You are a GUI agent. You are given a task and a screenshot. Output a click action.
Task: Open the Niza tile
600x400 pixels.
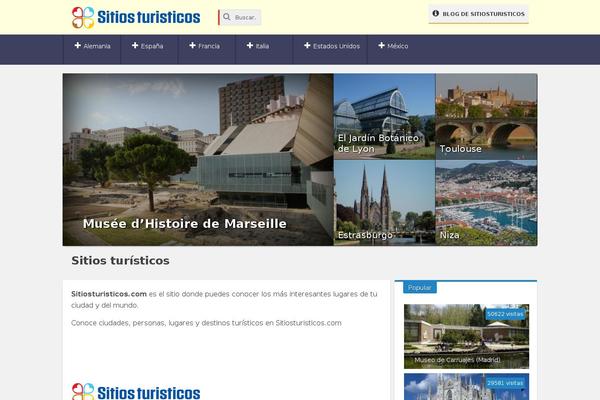pyautogui.click(x=486, y=203)
